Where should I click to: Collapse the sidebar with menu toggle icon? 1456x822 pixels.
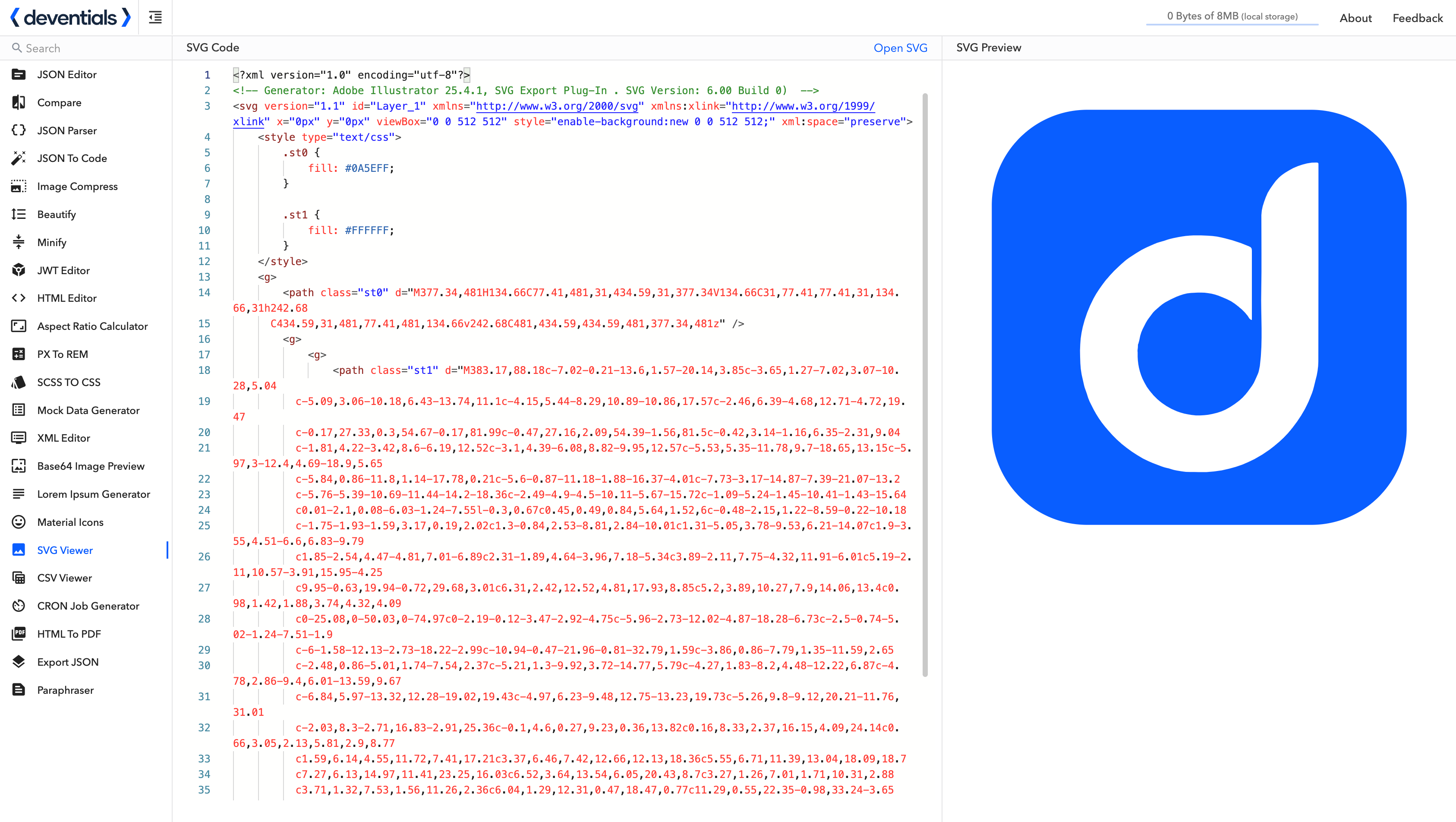point(155,18)
